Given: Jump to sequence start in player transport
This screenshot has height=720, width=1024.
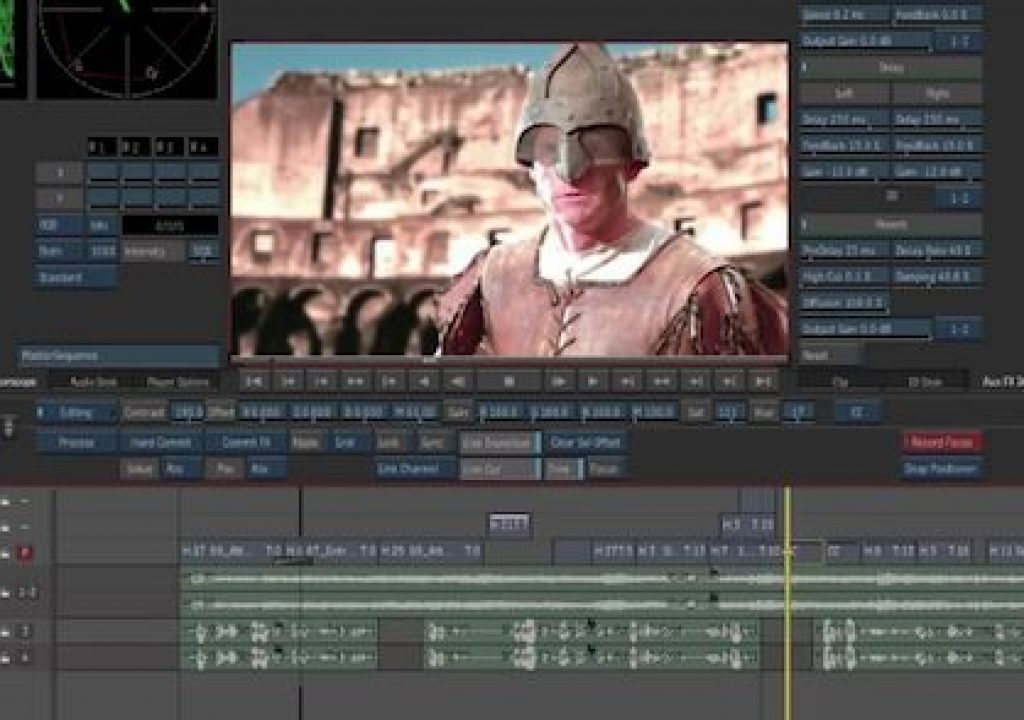Looking at the screenshot, I should (x=254, y=381).
